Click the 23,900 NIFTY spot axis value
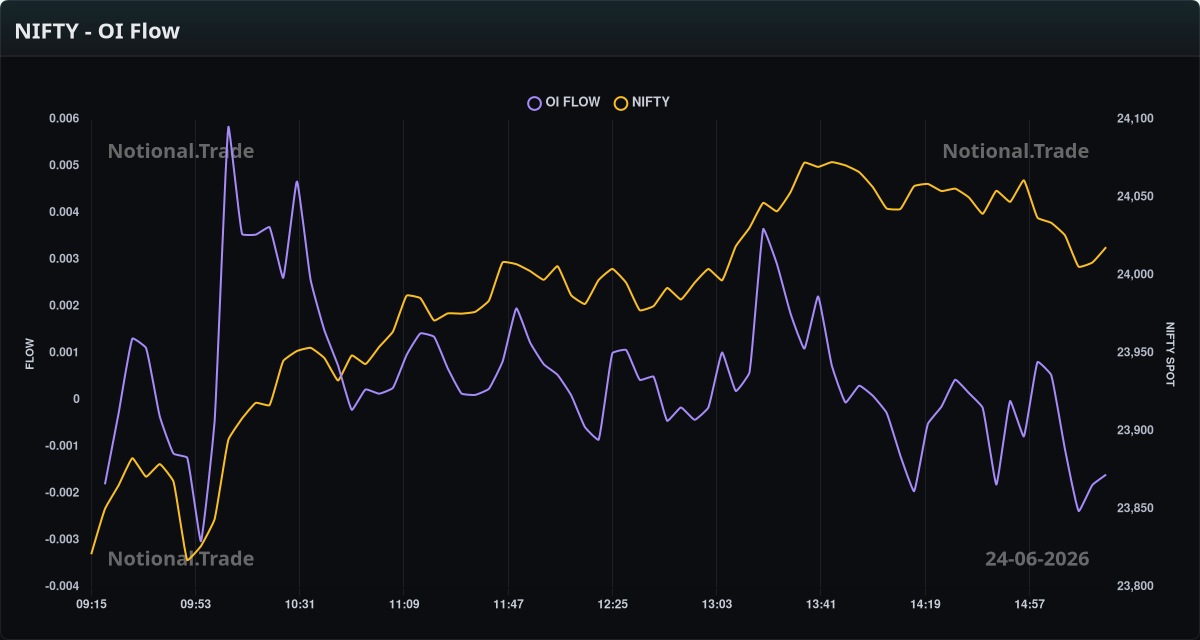The height and width of the screenshot is (640, 1200). tap(1135, 431)
